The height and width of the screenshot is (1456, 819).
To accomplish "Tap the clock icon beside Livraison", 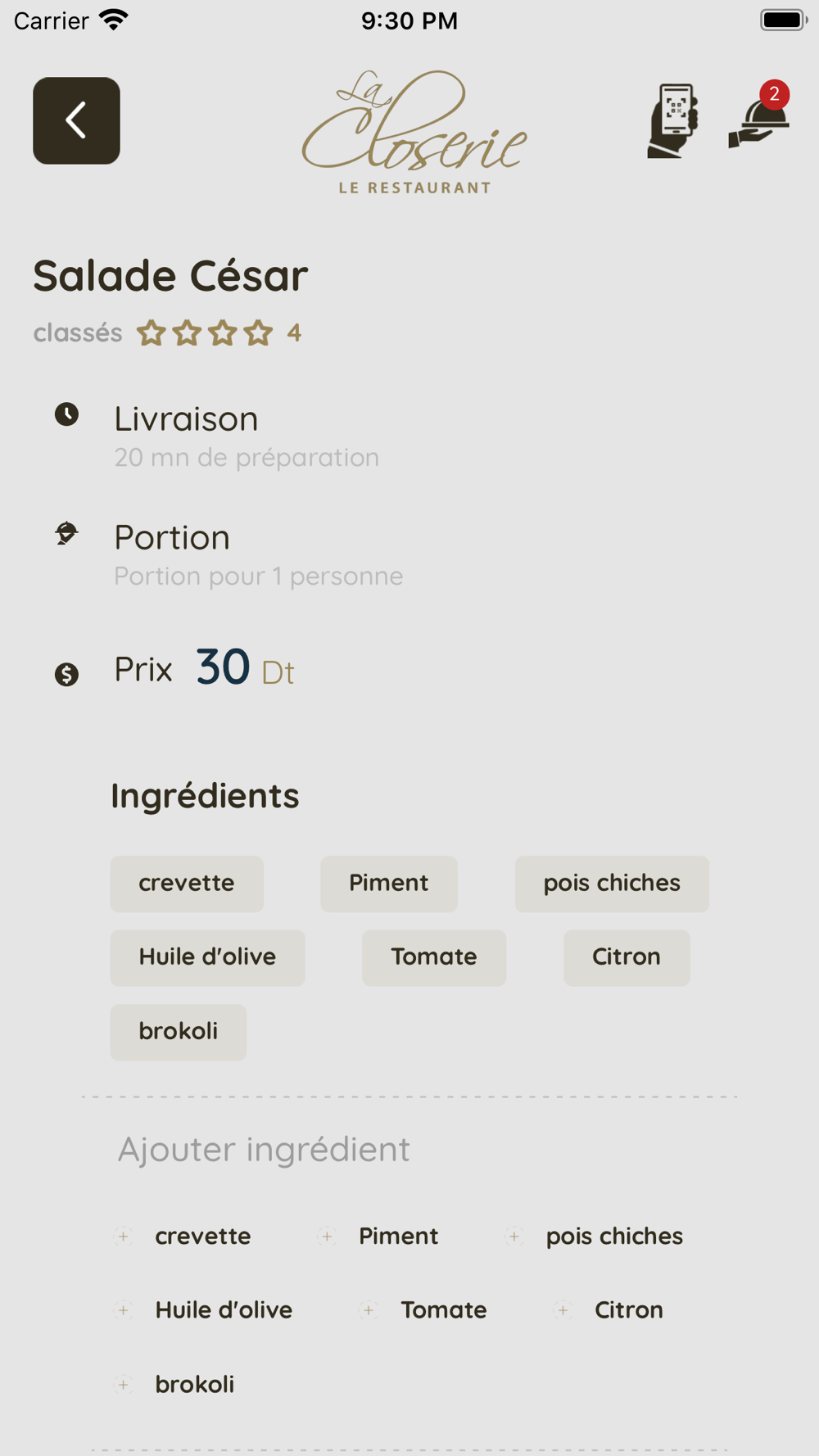I will 66,414.
